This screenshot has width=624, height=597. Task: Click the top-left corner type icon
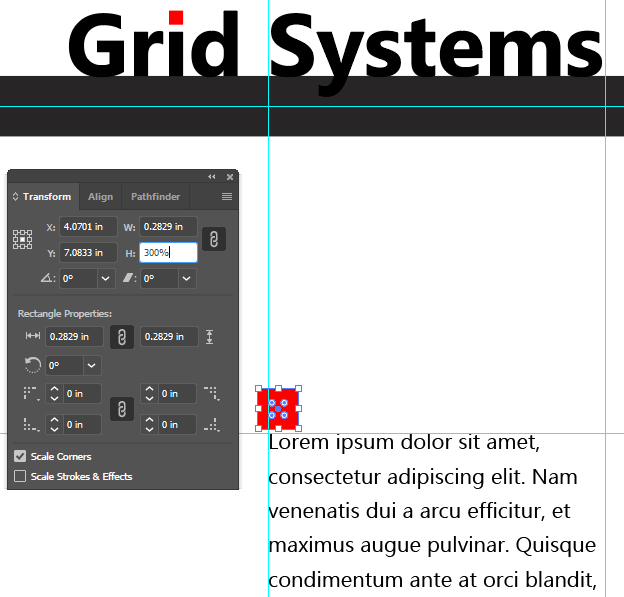pos(30,394)
